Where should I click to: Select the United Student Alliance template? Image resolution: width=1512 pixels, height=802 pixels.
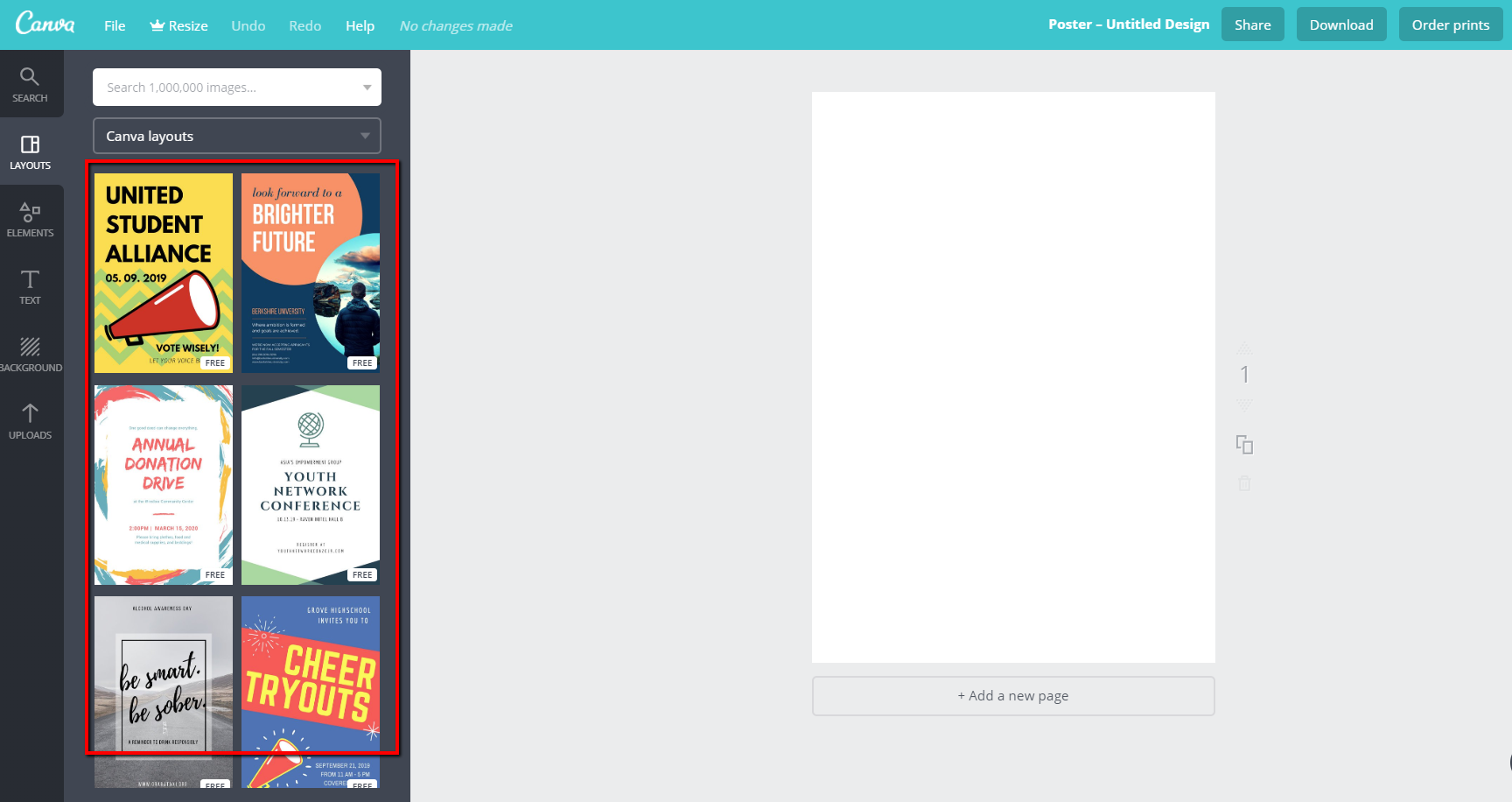point(162,271)
